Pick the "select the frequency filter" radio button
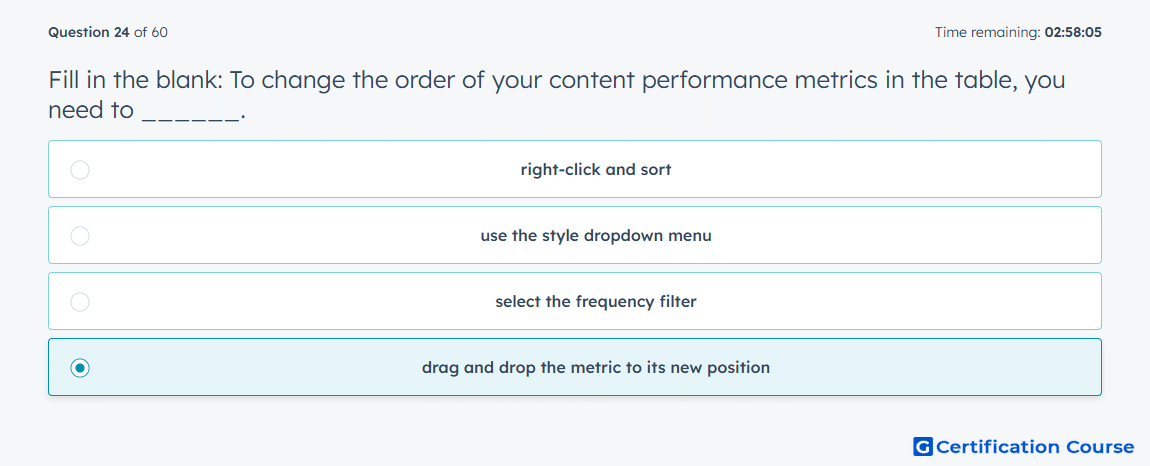The height and width of the screenshot is (466, 1150). click(80, 302)
